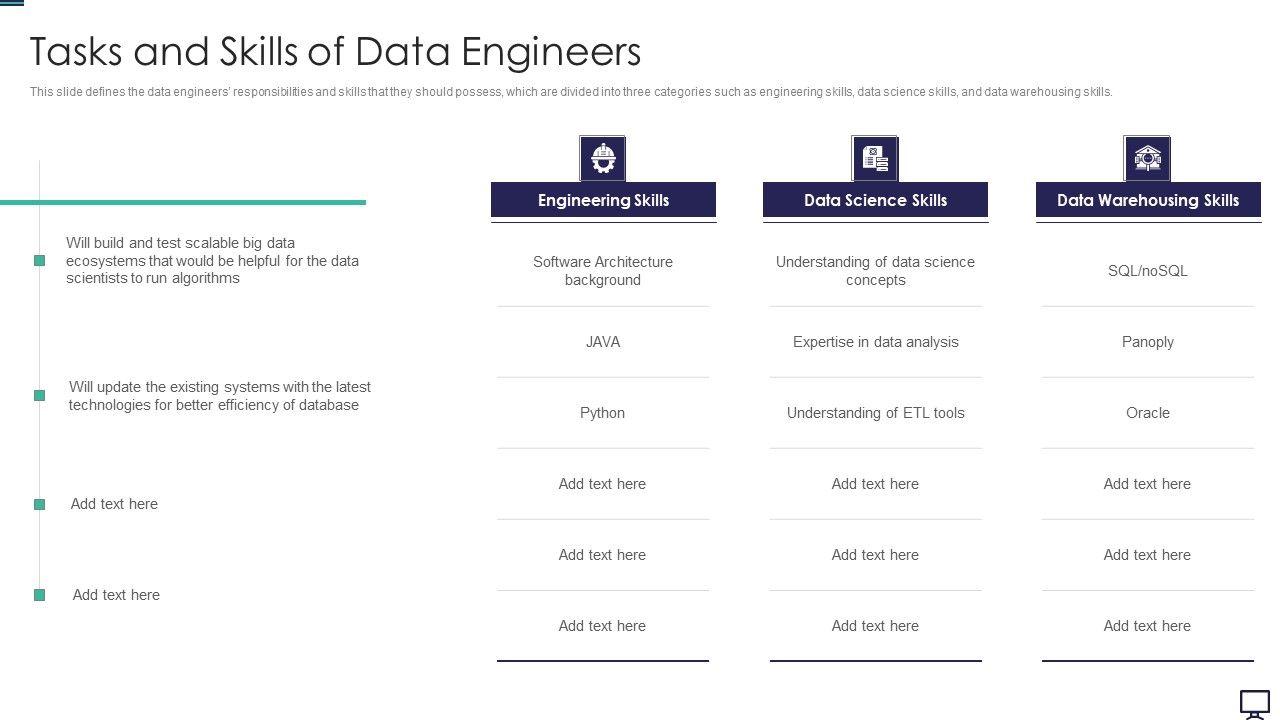Screen dimensions: 1280x720
Task: Click the Data Science Skills document icon
Action: (x=875, y=158)
